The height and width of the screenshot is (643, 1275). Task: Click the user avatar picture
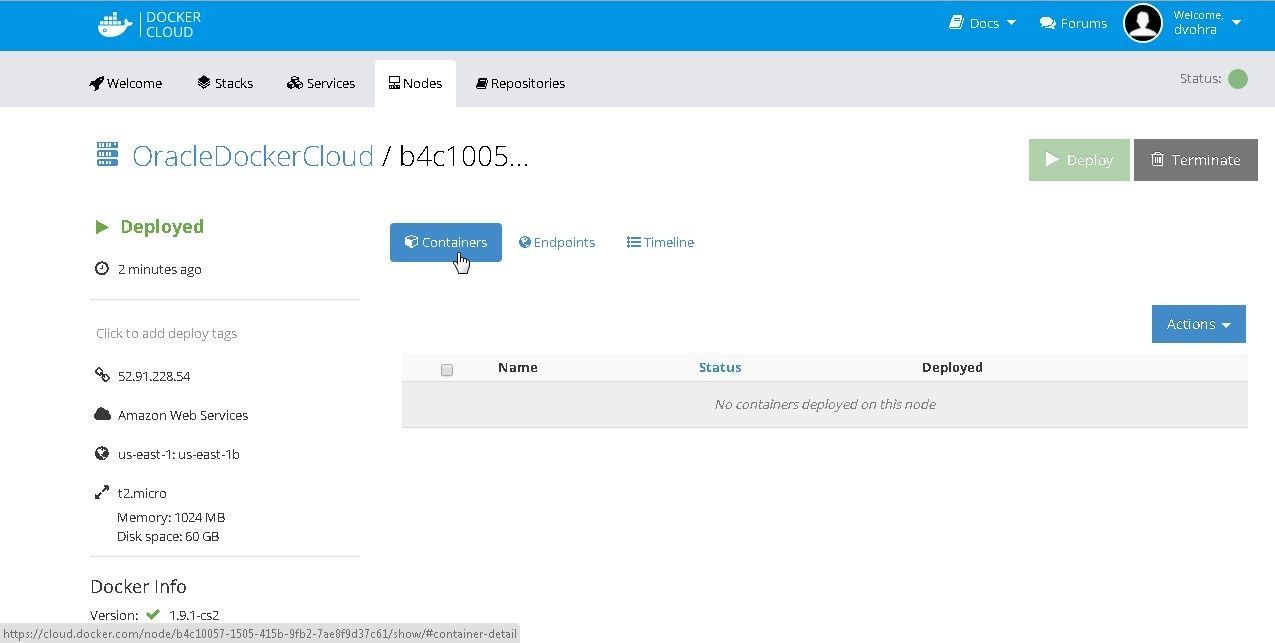(1143, 23)
